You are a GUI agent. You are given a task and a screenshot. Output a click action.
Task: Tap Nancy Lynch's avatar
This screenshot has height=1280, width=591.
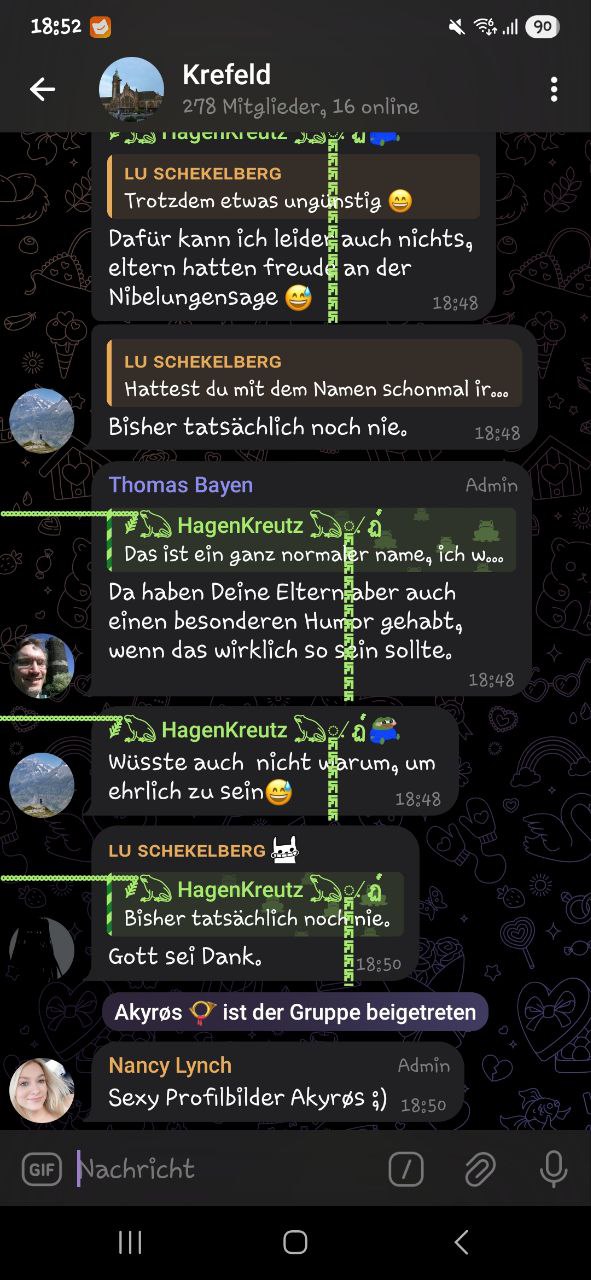[x=42, y=1090]
